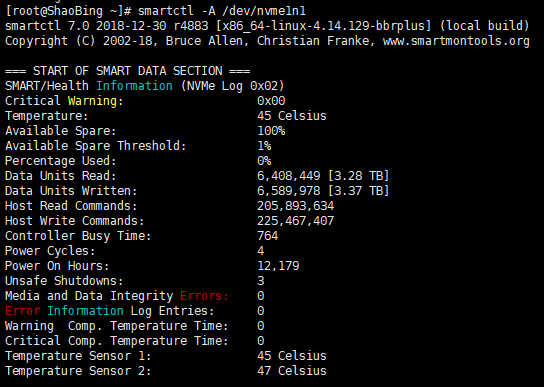Image resolution: width=544 pixels, height=387 pixels.
Task: Select the Controller Busy Time value '764'
Action: pyautogui.click(x=267, y=236)
